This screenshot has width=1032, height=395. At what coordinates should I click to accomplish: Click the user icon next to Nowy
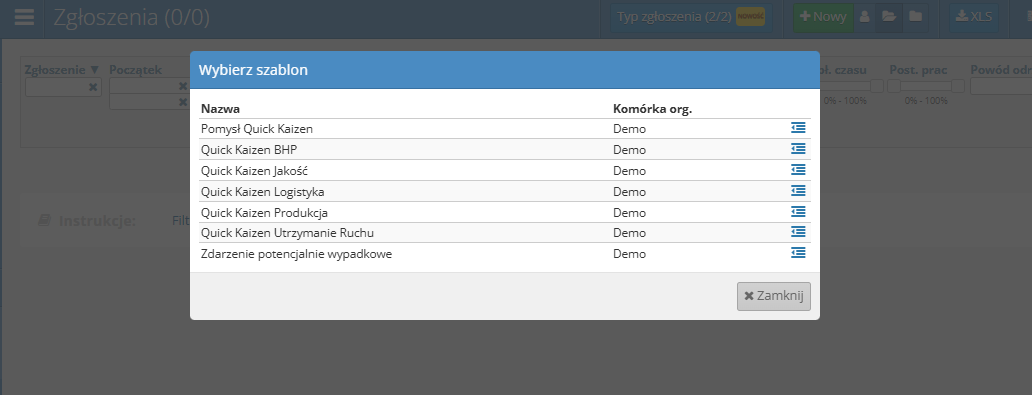coord(865,17)
